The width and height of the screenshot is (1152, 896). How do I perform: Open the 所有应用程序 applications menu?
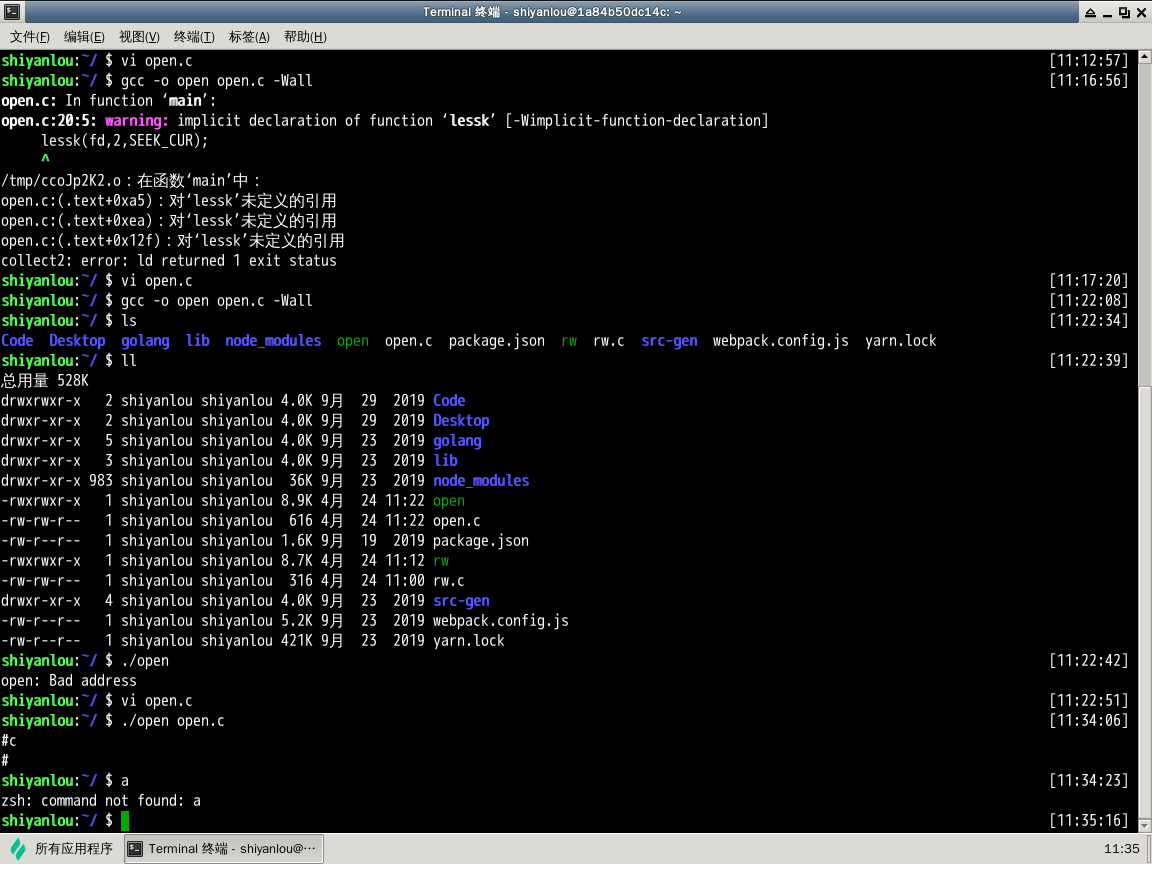[x=62, y=849]
